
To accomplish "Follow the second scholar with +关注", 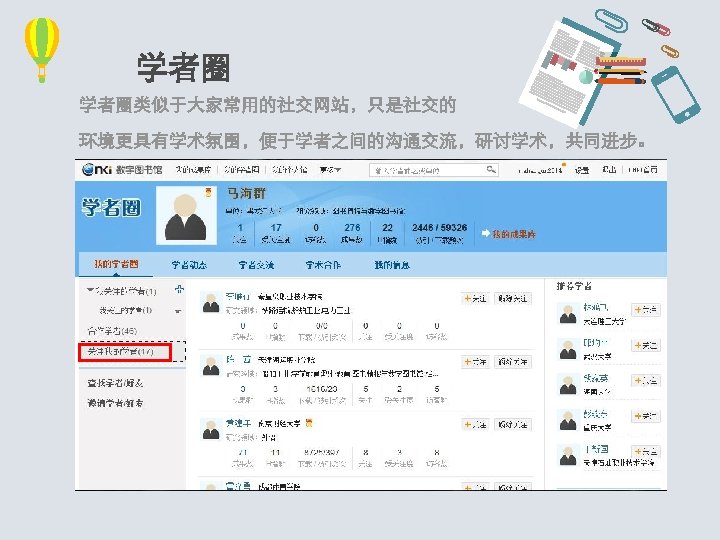I will coord(475,362).
